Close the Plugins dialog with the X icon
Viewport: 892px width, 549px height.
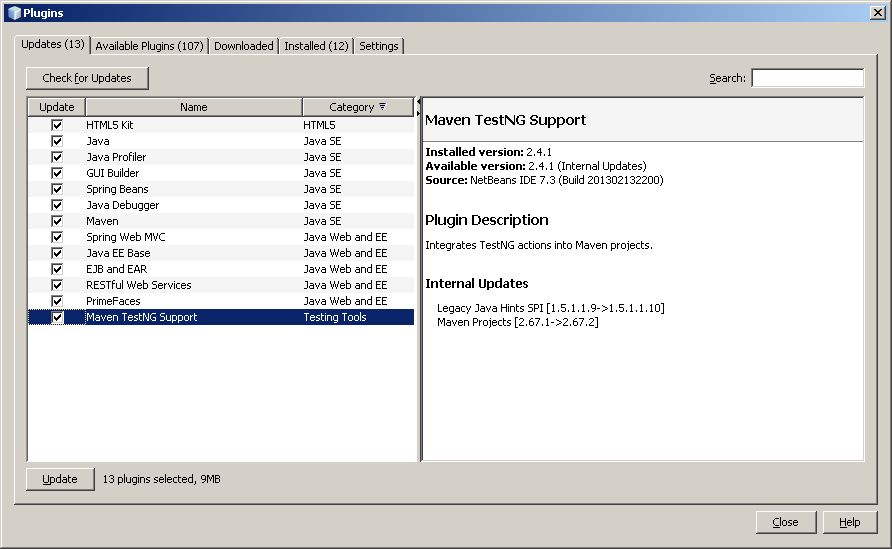[877, 12]
